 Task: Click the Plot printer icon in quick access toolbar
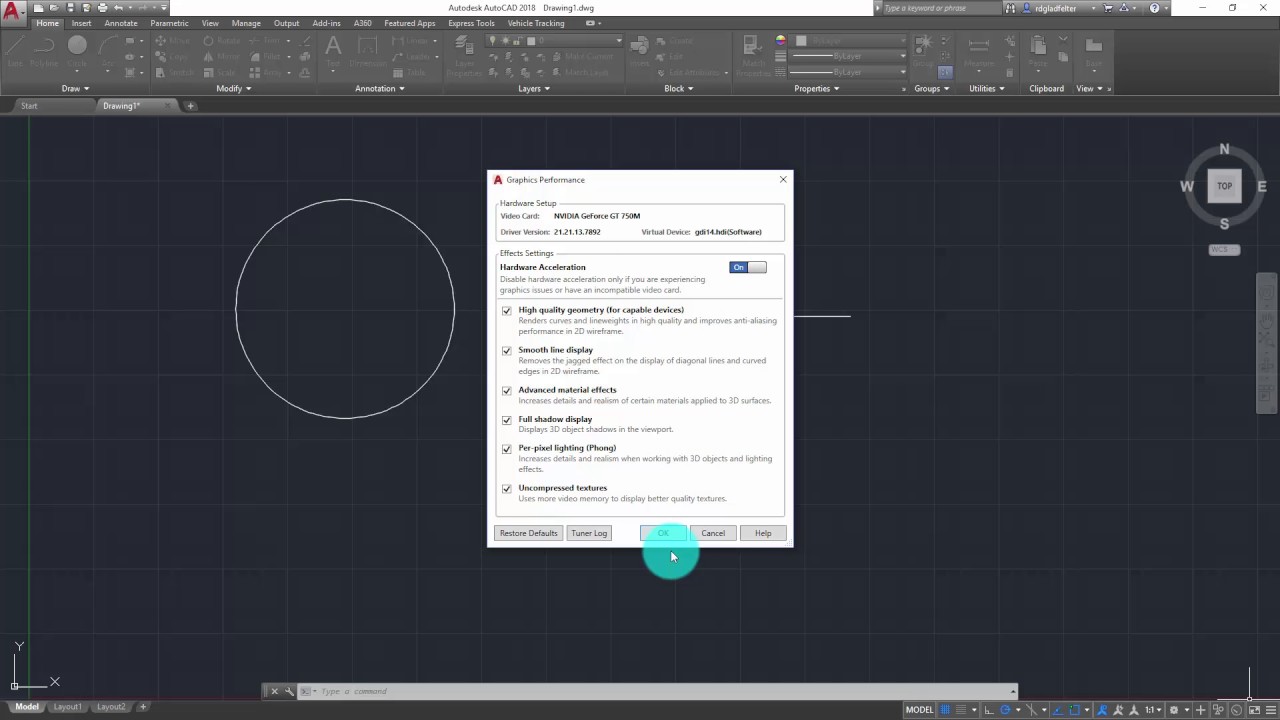pyautogui.click(x=102, y=8)
